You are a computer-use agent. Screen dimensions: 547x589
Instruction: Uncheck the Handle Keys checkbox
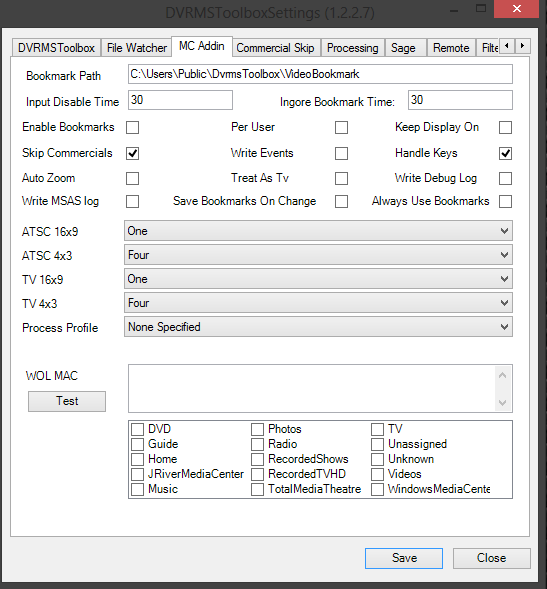(x=505, y=153)
